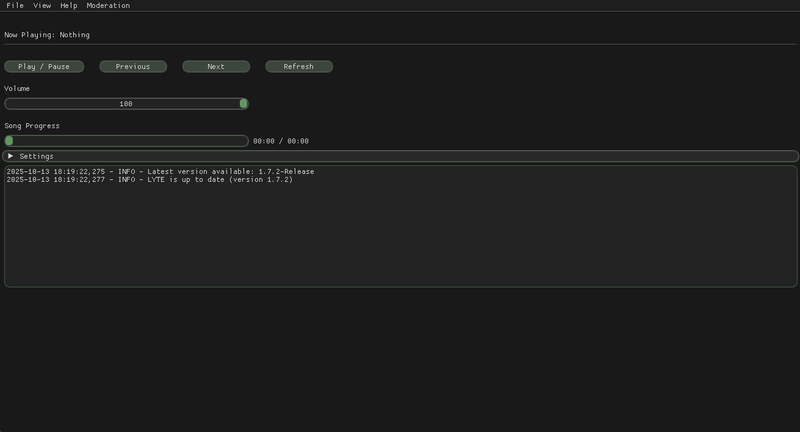Open the Help menu

pyautogui.click(x=68, y=6)
